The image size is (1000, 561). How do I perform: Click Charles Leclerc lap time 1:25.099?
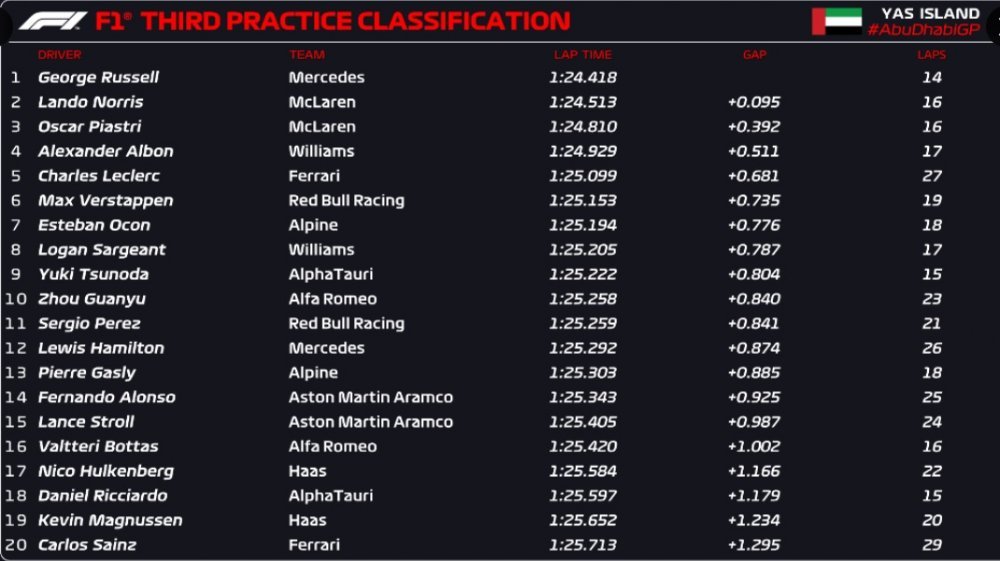pyautogui.click(x=583, y=176)
